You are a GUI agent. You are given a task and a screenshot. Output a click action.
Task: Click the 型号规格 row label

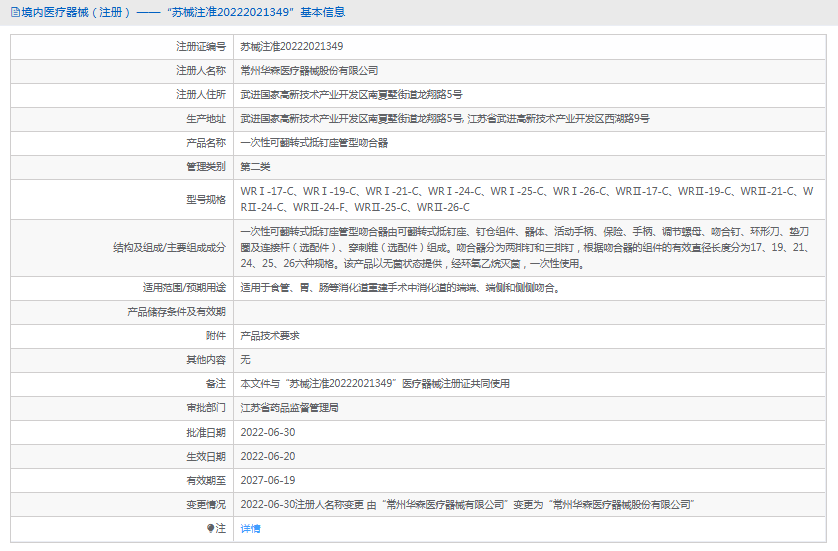pyautogui.click(x=206, y=199)
